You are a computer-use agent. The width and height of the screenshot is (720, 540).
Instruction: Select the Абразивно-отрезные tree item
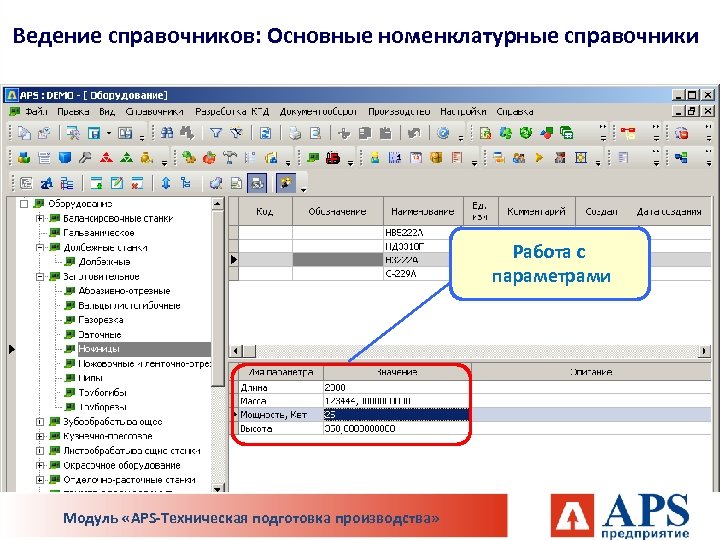click(x=124, y=291)
